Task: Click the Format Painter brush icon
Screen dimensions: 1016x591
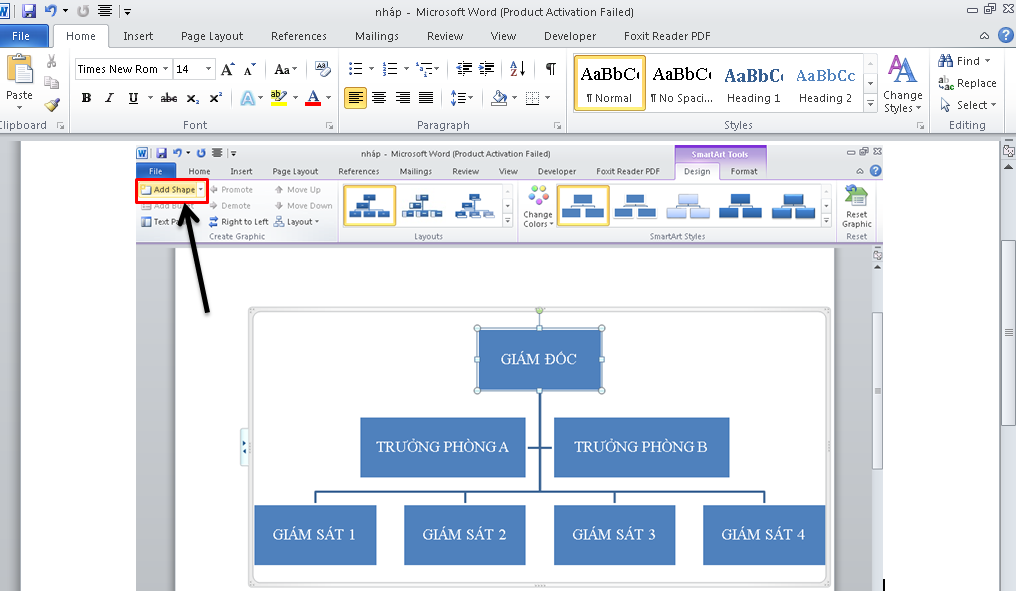Action: (52, 104)
